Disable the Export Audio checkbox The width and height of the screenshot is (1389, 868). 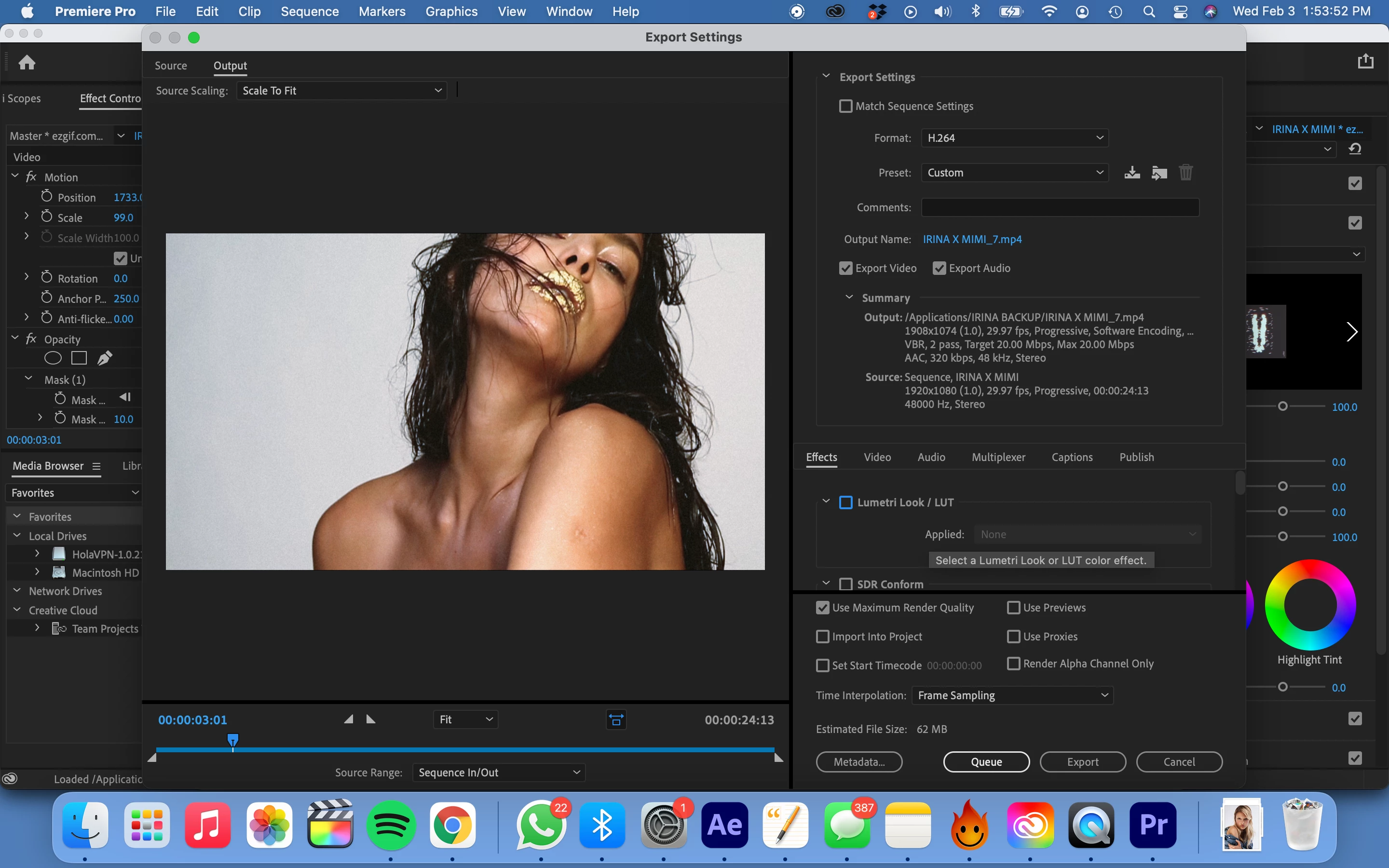[x=939, y=268]
